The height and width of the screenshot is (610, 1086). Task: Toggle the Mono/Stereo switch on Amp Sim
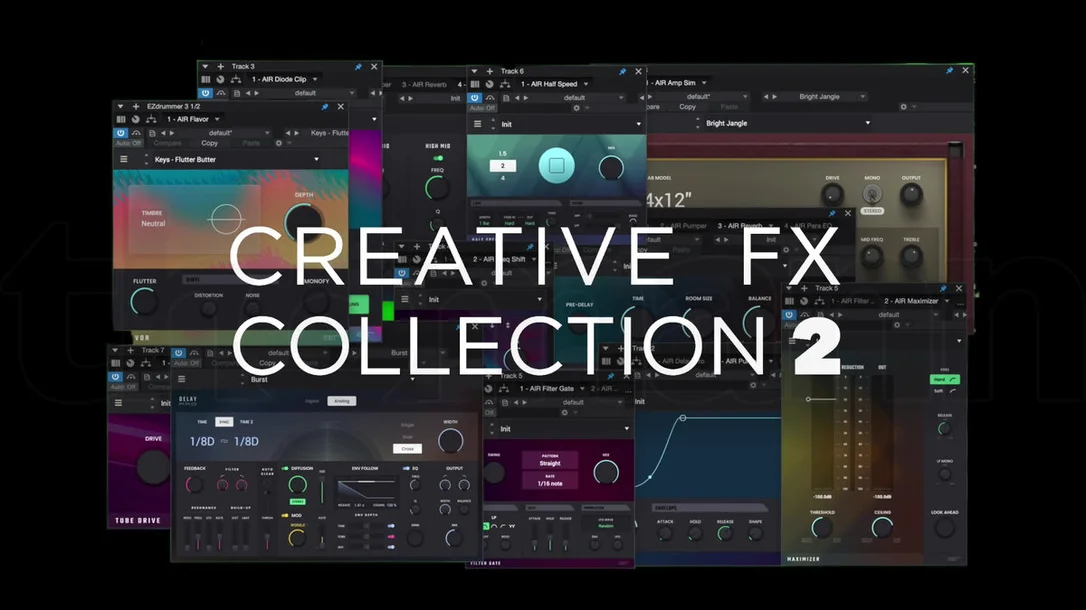pos(872,210)
